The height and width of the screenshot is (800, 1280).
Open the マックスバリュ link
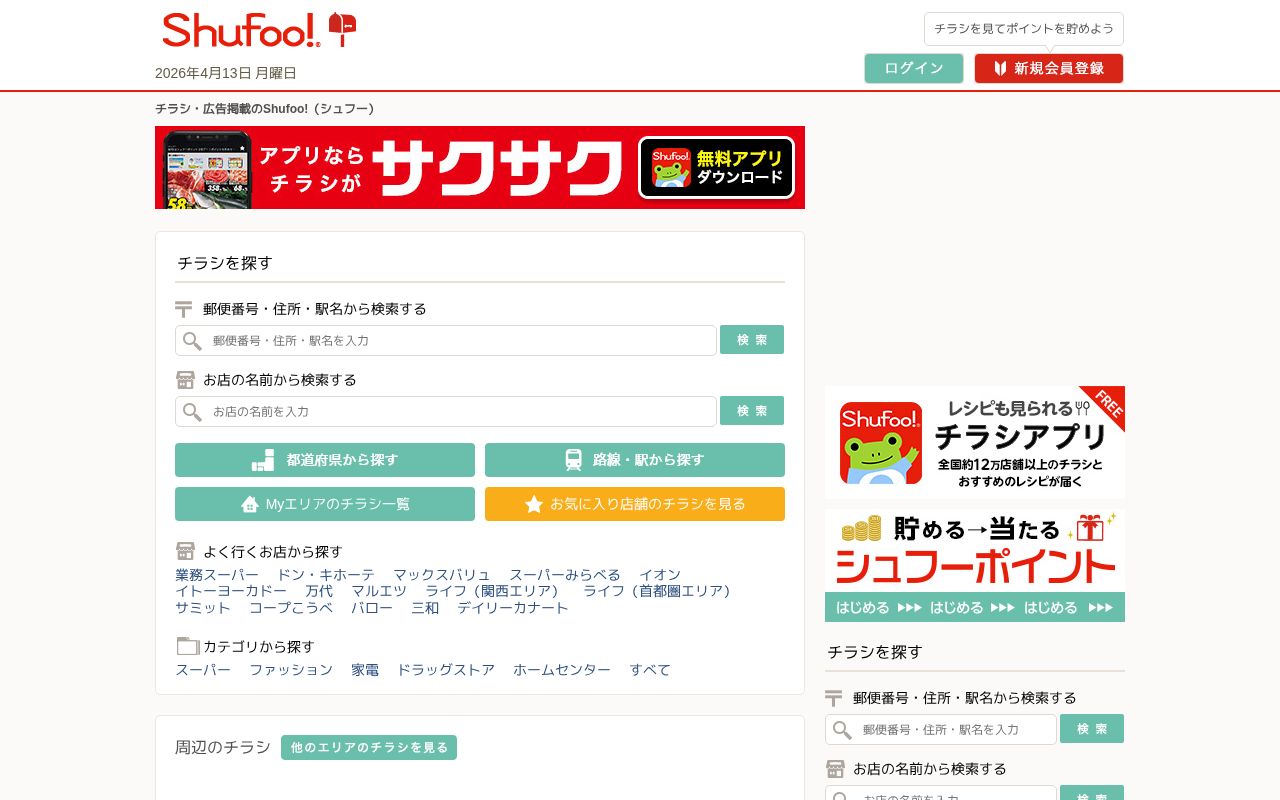click(442, 575)
